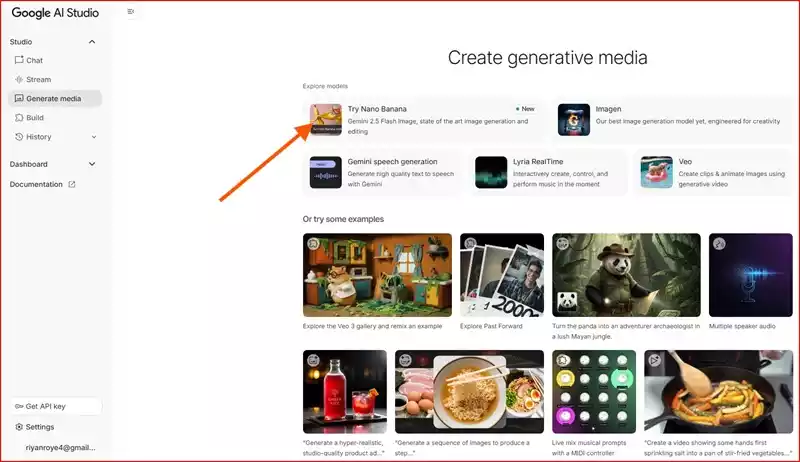
Task: Open the stir-fried vegetables video example
Action: coord(718,392)
